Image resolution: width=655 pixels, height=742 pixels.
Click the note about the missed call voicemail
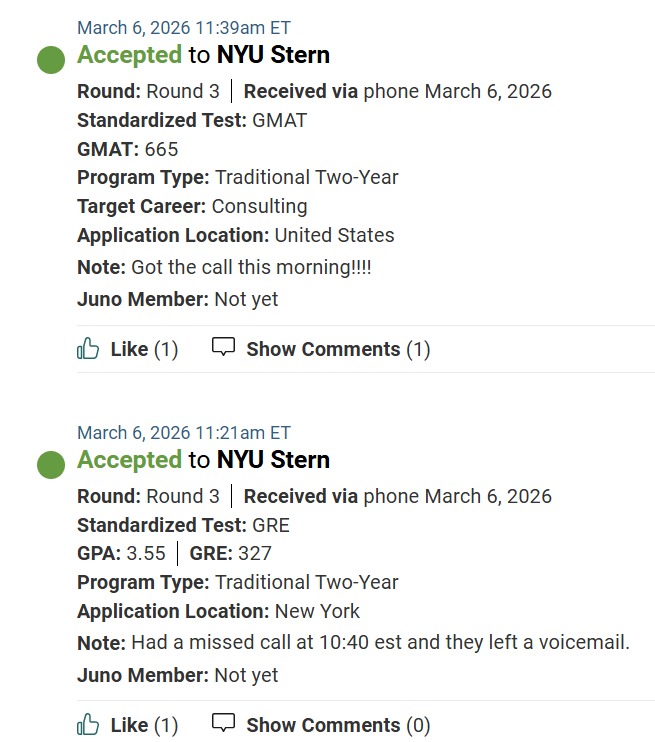point(380,642)
